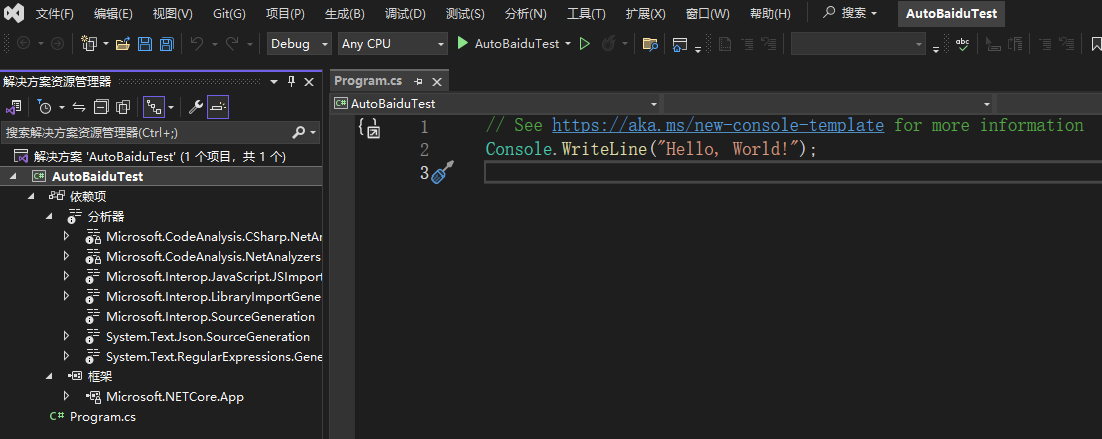This screenshot has width=1102, height=439.
Task: Select Program.cs in Solution Explorer
Action: point(103,417)
